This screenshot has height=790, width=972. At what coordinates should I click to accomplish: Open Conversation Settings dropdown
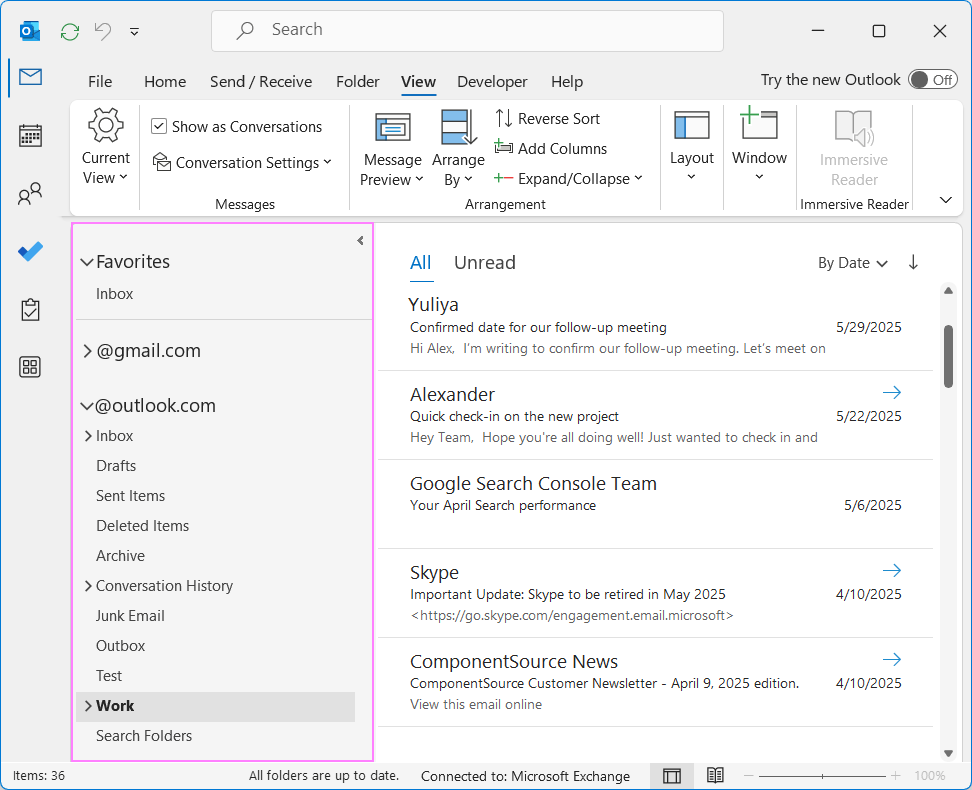click(242, 162)
